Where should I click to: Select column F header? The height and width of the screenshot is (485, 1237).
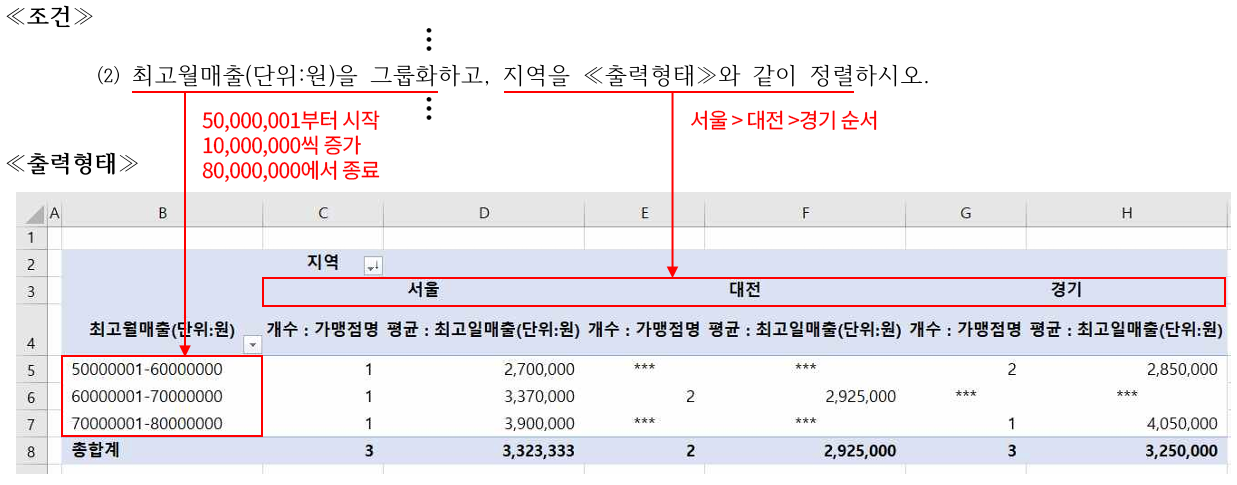805,214
